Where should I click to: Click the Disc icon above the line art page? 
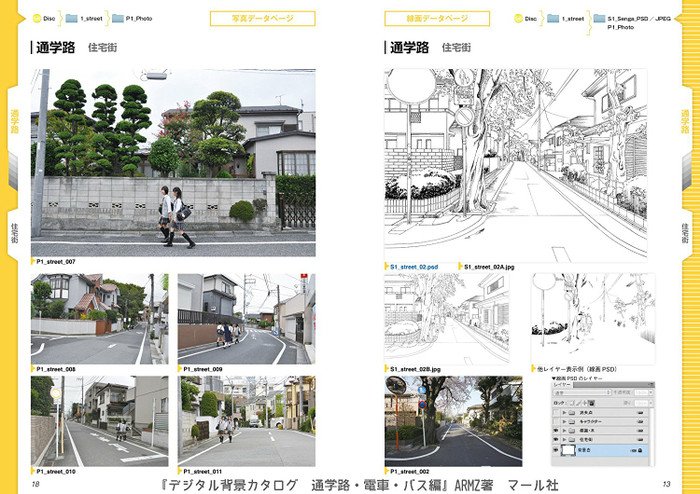[516, 18]
